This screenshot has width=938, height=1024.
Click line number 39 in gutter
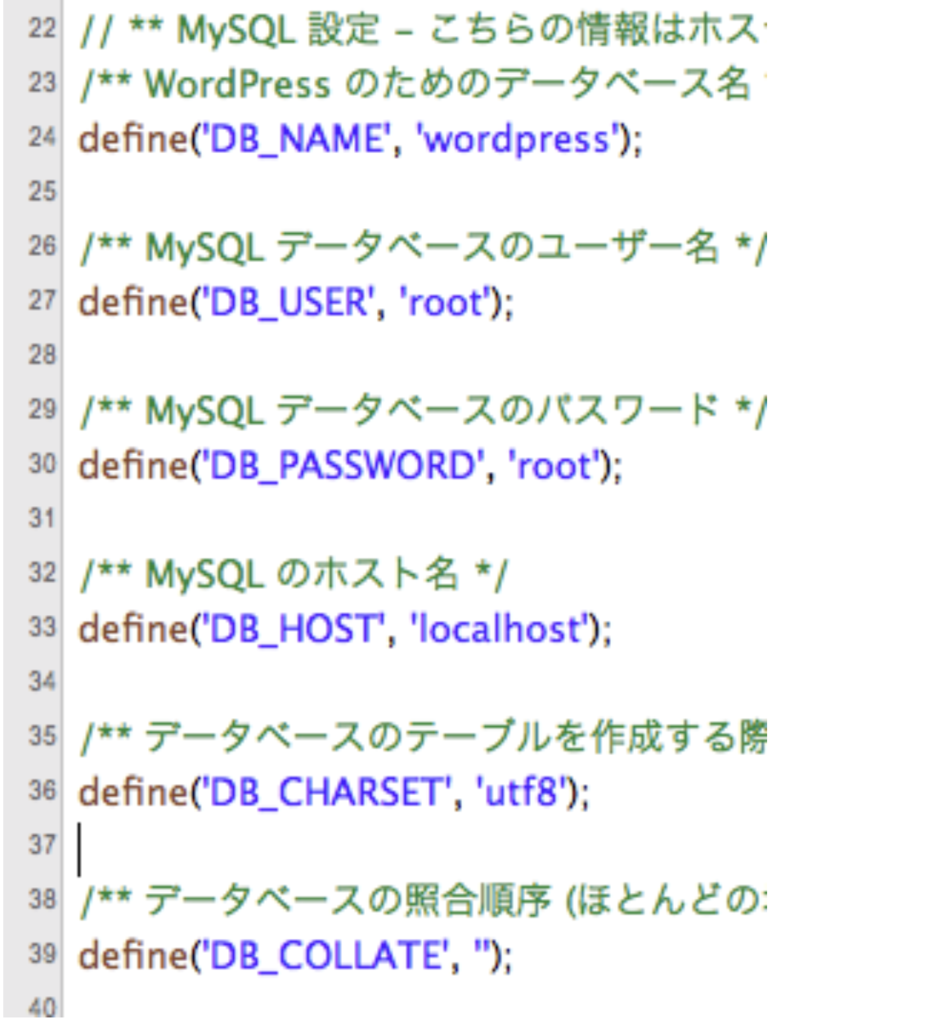click(42, 953)
